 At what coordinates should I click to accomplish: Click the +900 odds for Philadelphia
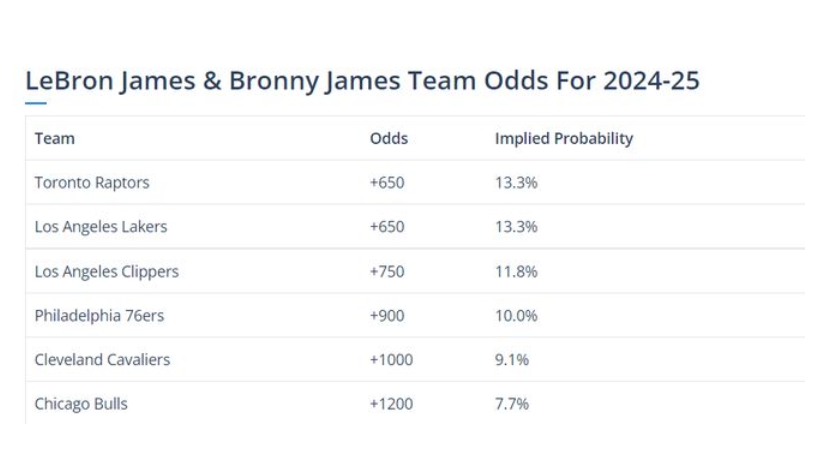coord(387,315)
